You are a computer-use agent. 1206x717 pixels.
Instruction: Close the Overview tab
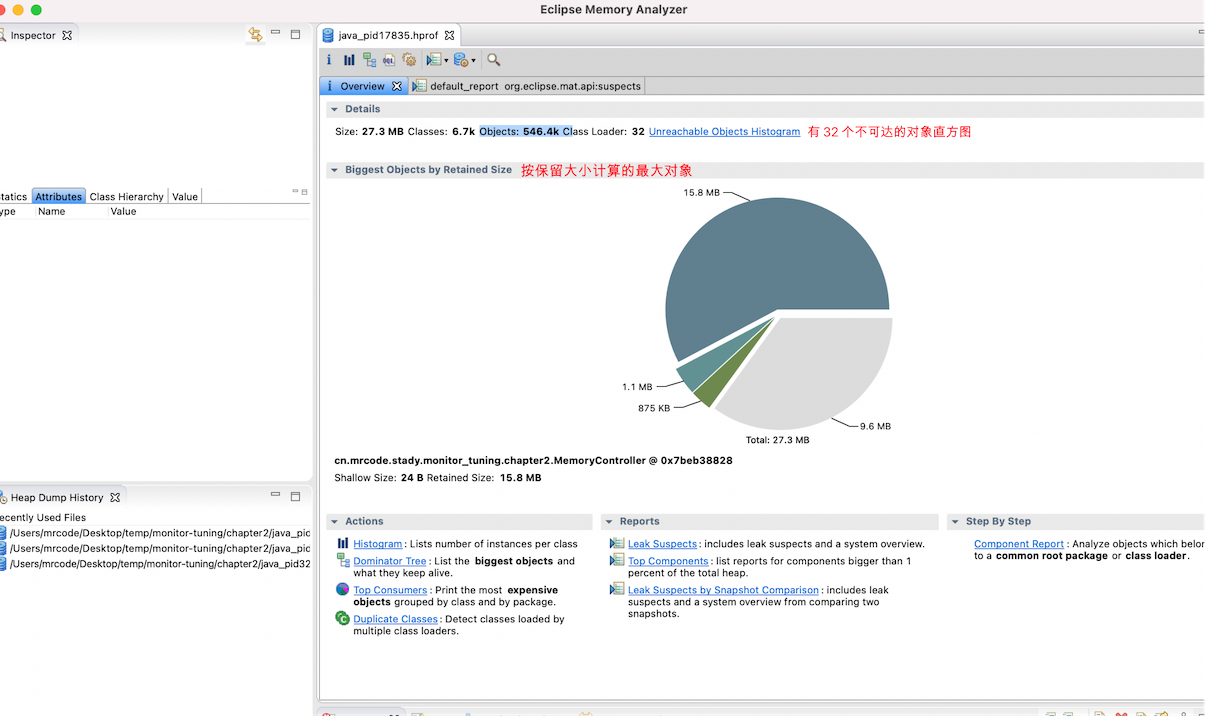397,86
